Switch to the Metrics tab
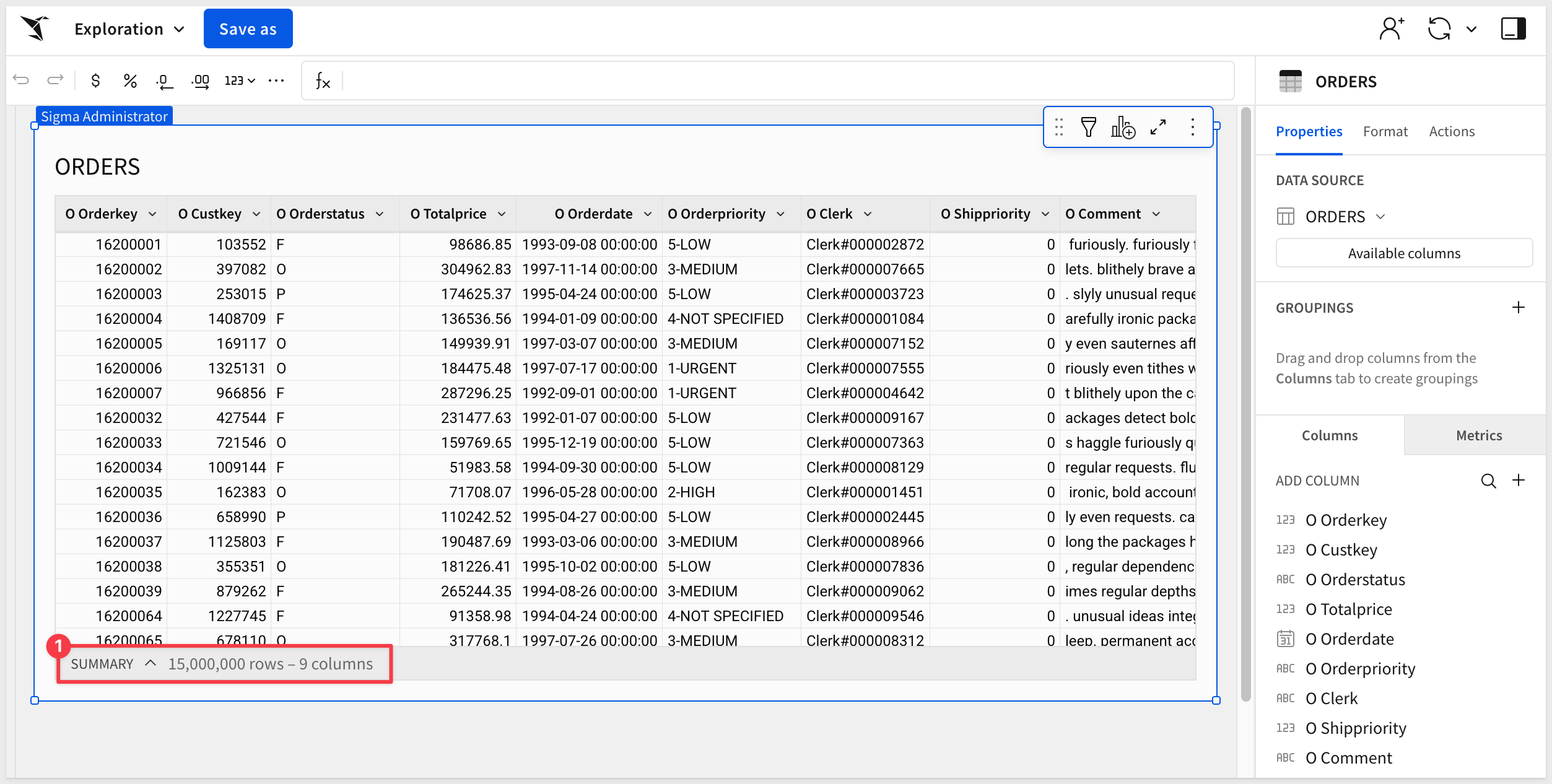The width and height of the screenshot is (1552, 784). click(1478, 435)
